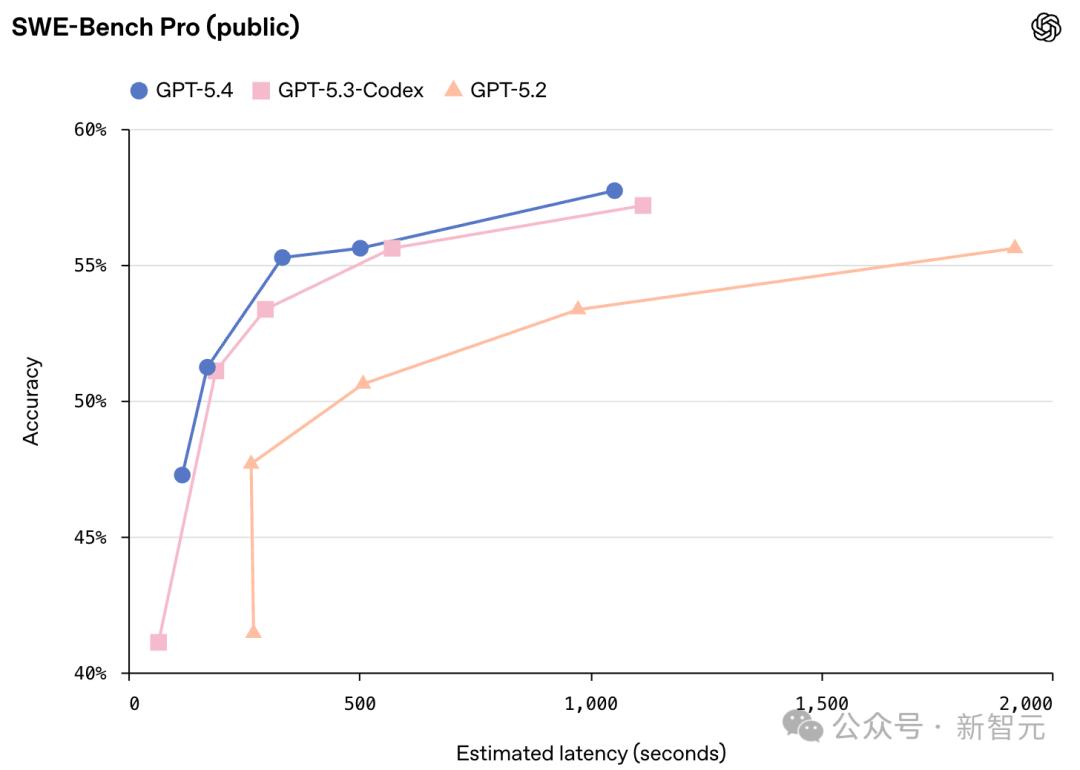Click the 公众号 · 新智元 watermark text

[939, 727]
